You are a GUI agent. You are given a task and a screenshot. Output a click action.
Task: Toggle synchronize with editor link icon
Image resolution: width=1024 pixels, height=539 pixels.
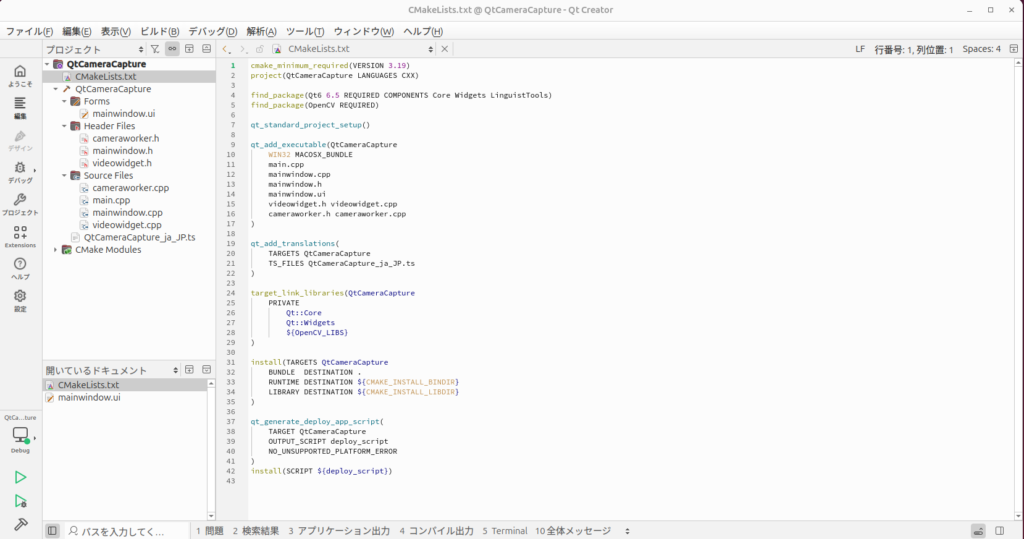172,49
